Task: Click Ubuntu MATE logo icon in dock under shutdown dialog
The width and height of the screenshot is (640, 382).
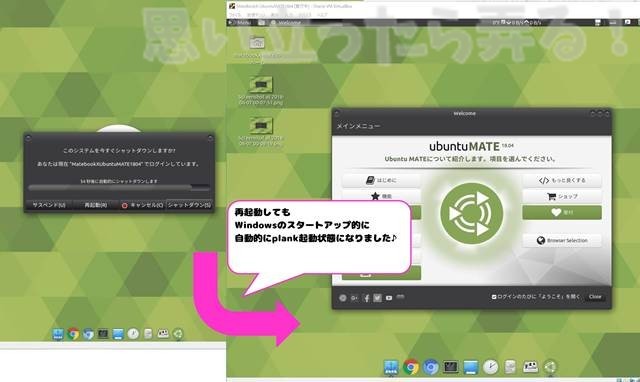Action: [178, 334]
